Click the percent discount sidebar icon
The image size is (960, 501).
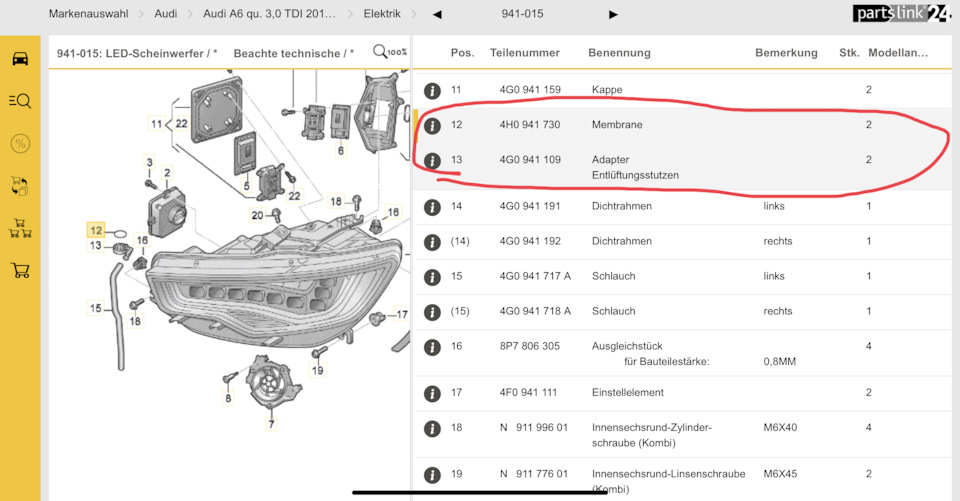coord(20,143)
